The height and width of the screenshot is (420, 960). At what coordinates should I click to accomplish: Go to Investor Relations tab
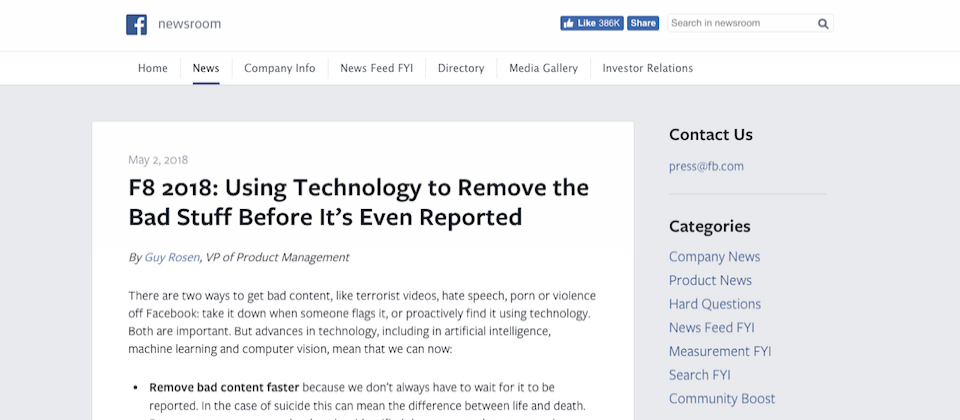tap(648, 68)
